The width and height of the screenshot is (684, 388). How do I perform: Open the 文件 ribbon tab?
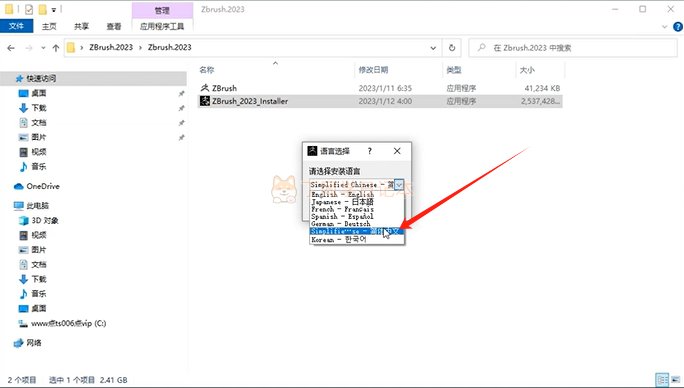pyautogui.click(x=16, y=26)
